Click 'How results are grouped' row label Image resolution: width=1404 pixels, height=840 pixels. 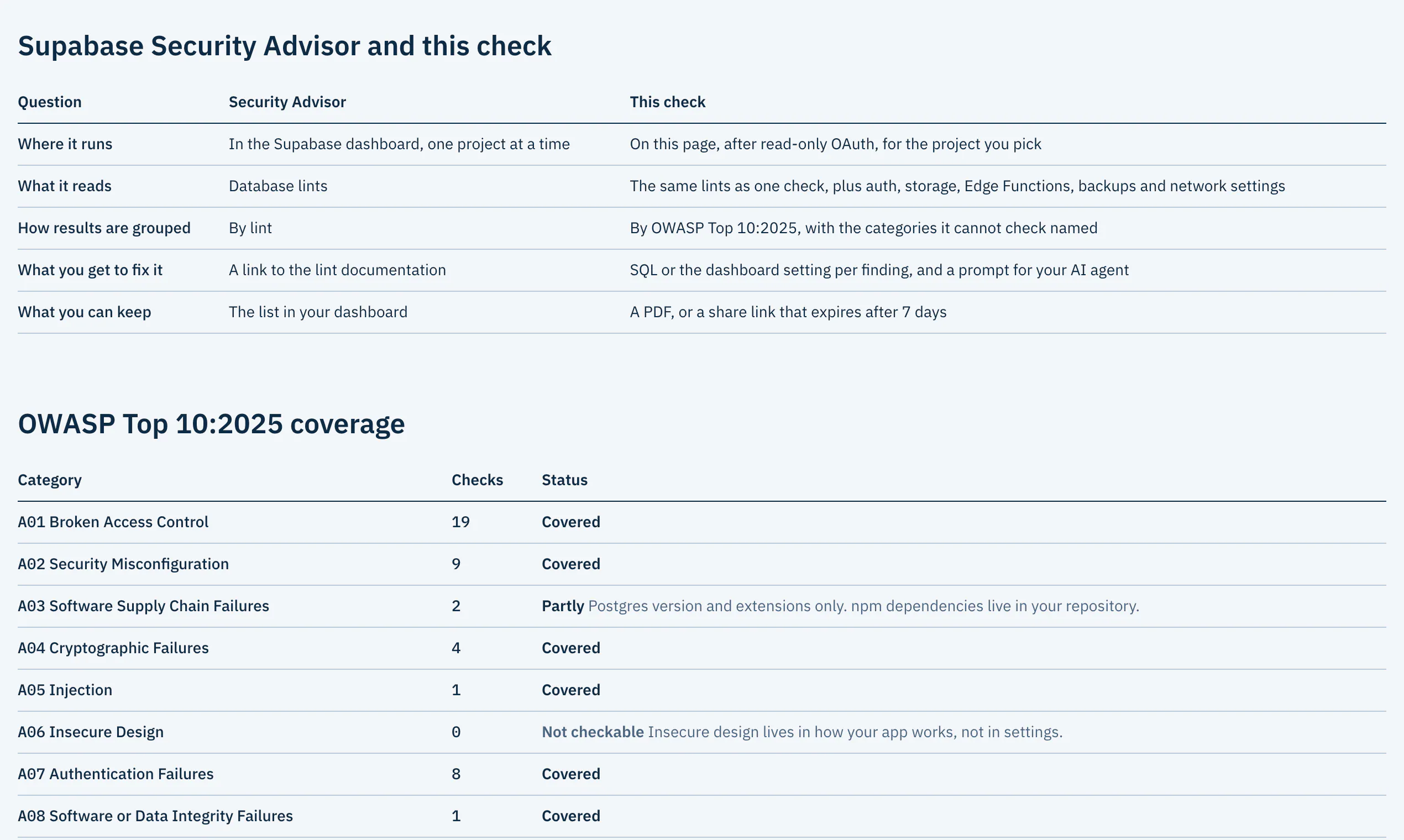[104, 228]
